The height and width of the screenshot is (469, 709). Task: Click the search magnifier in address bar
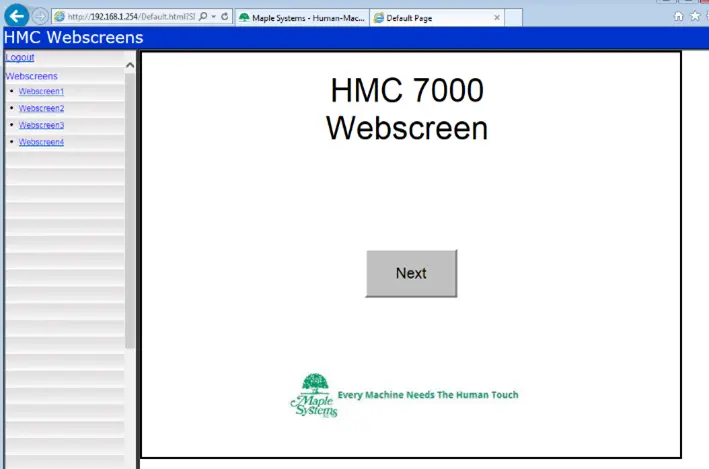coord(203,16)
